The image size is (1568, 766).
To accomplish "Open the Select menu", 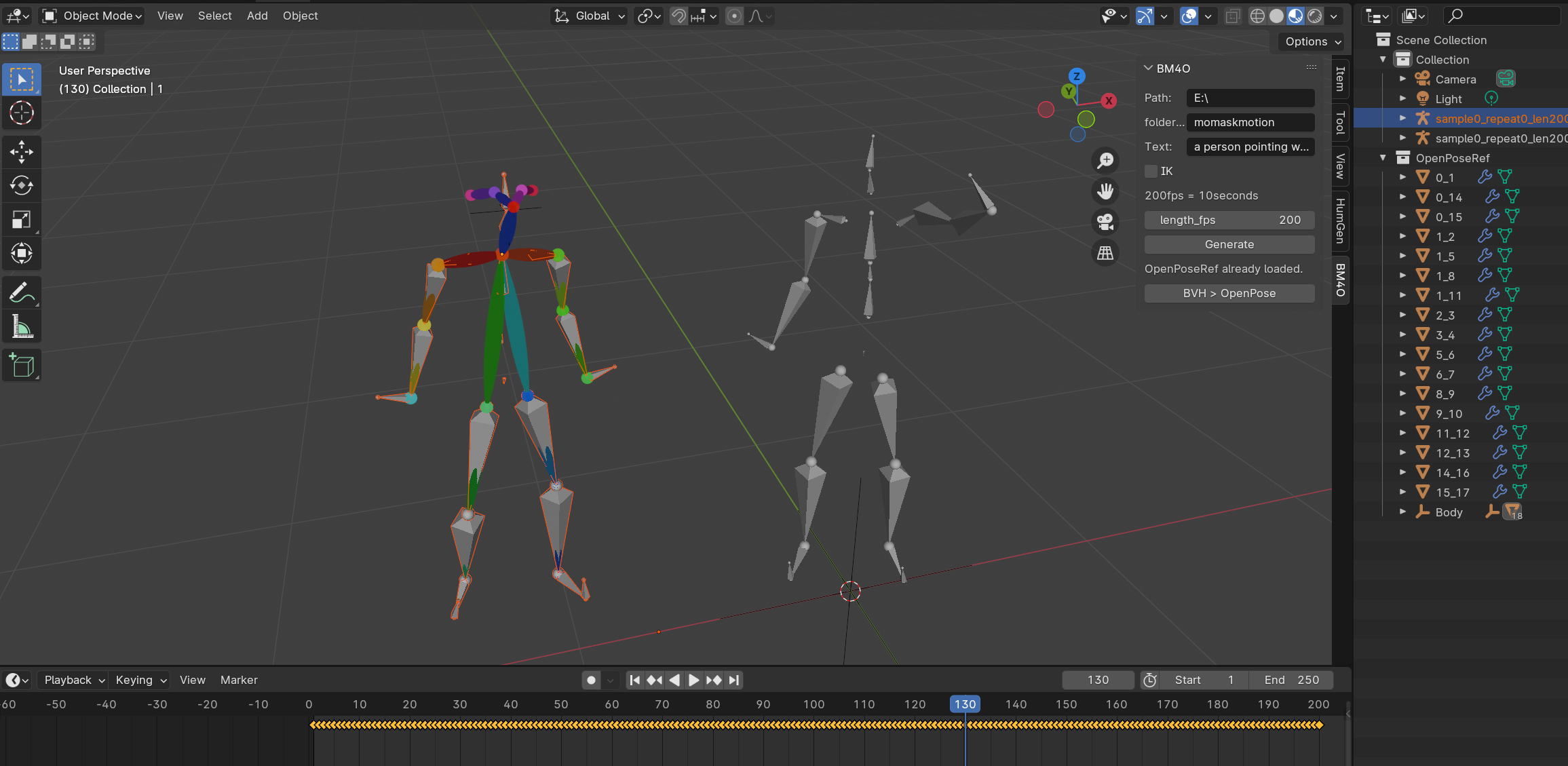I will 214,16.
